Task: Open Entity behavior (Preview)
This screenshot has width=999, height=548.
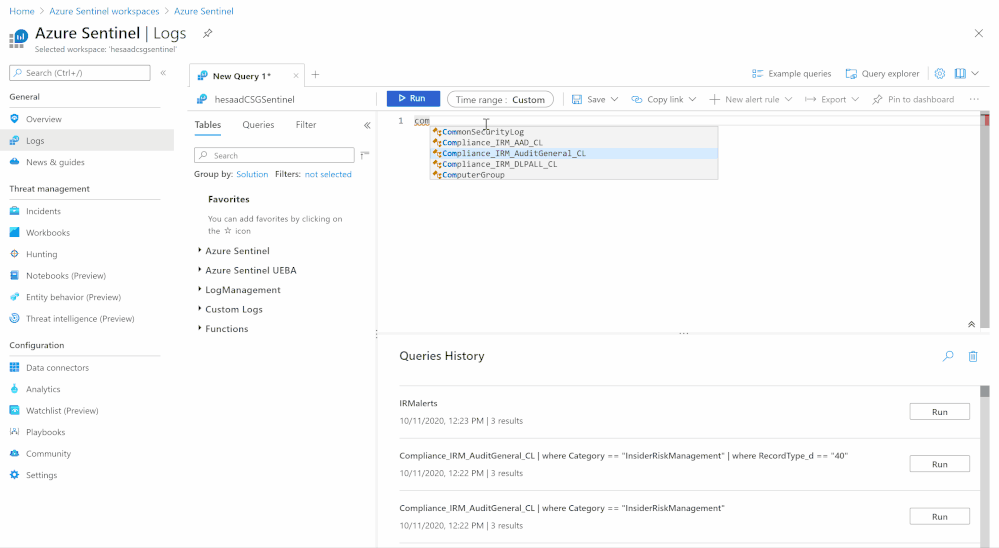Action: 73,297
